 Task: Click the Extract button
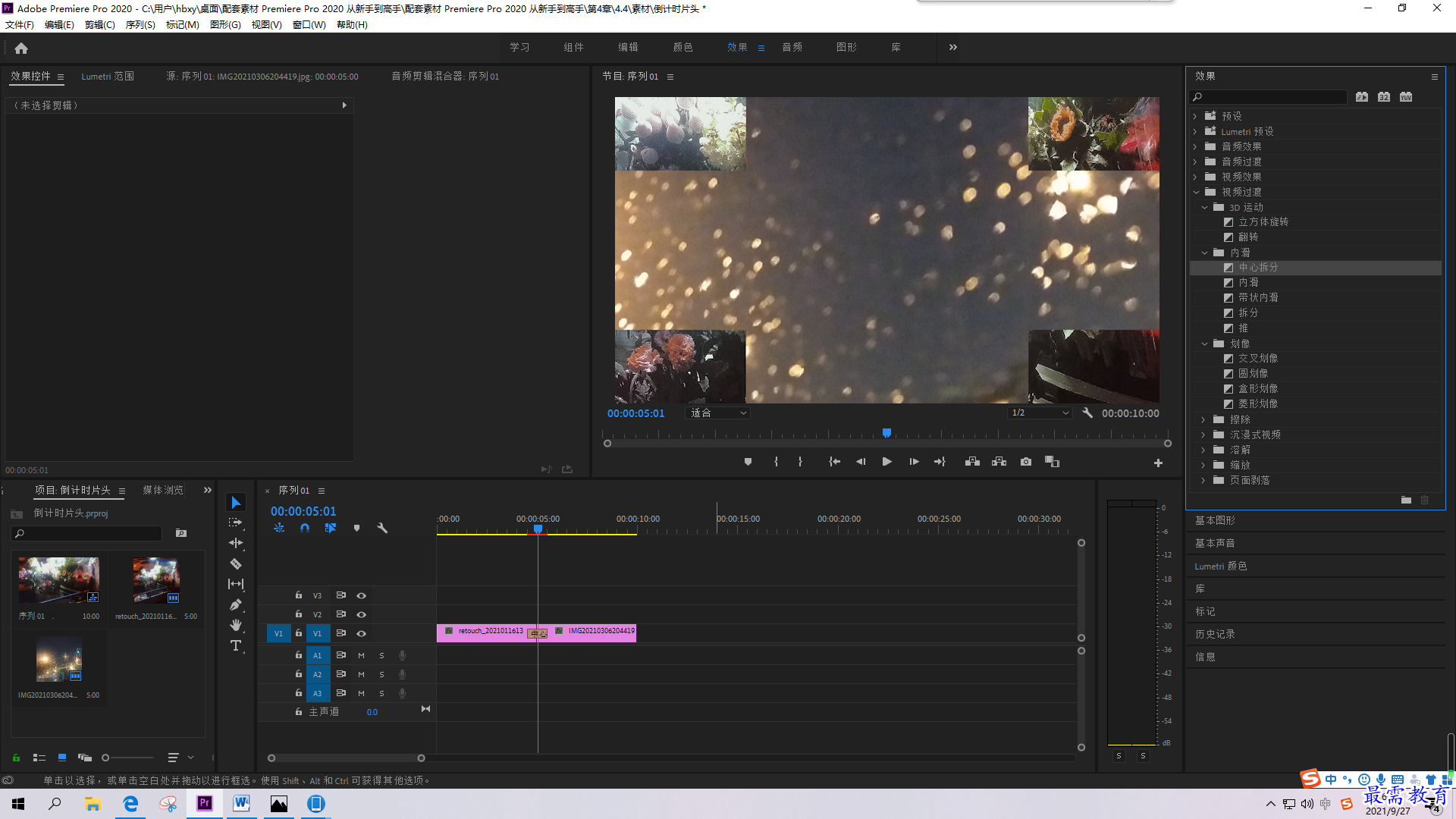tap(999, 462)
